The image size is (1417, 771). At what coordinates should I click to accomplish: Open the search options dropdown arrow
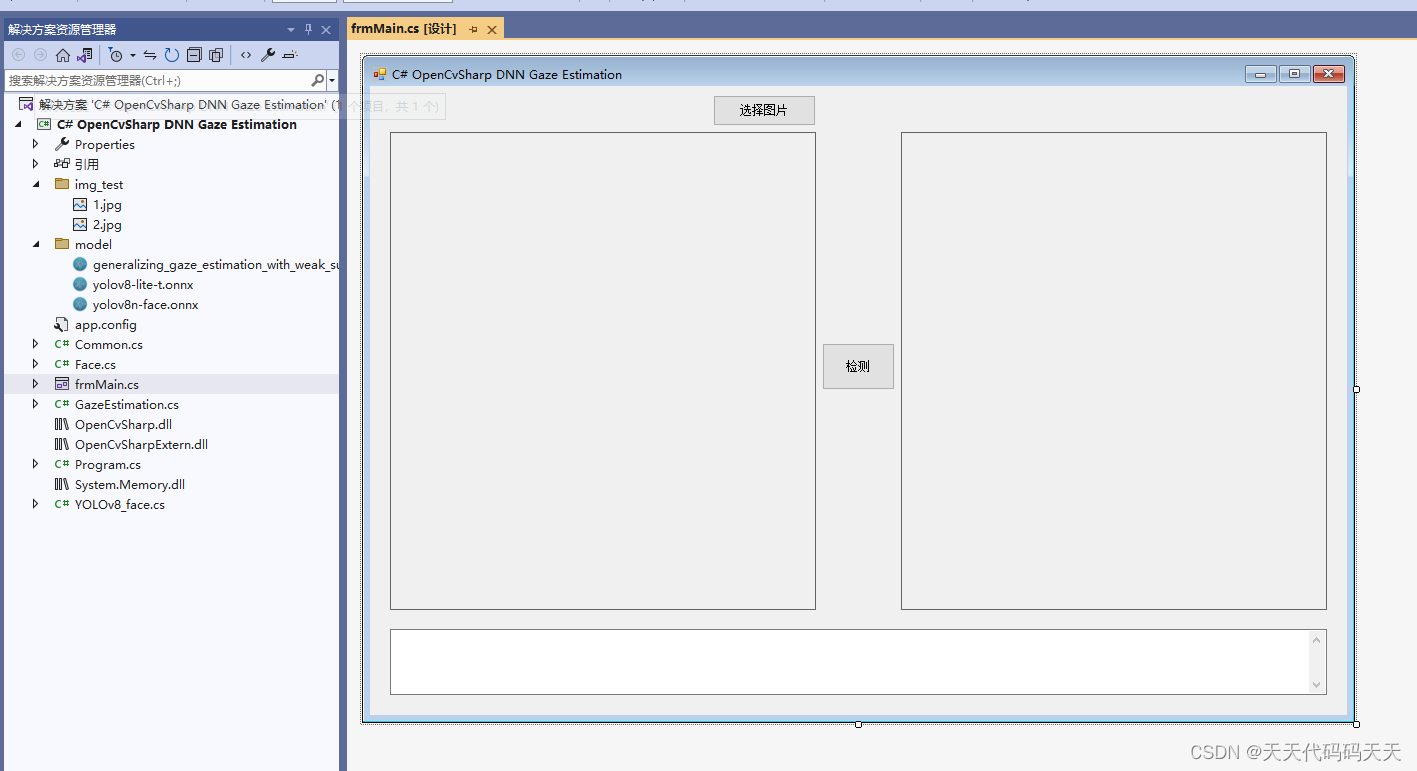pos(332,80)
